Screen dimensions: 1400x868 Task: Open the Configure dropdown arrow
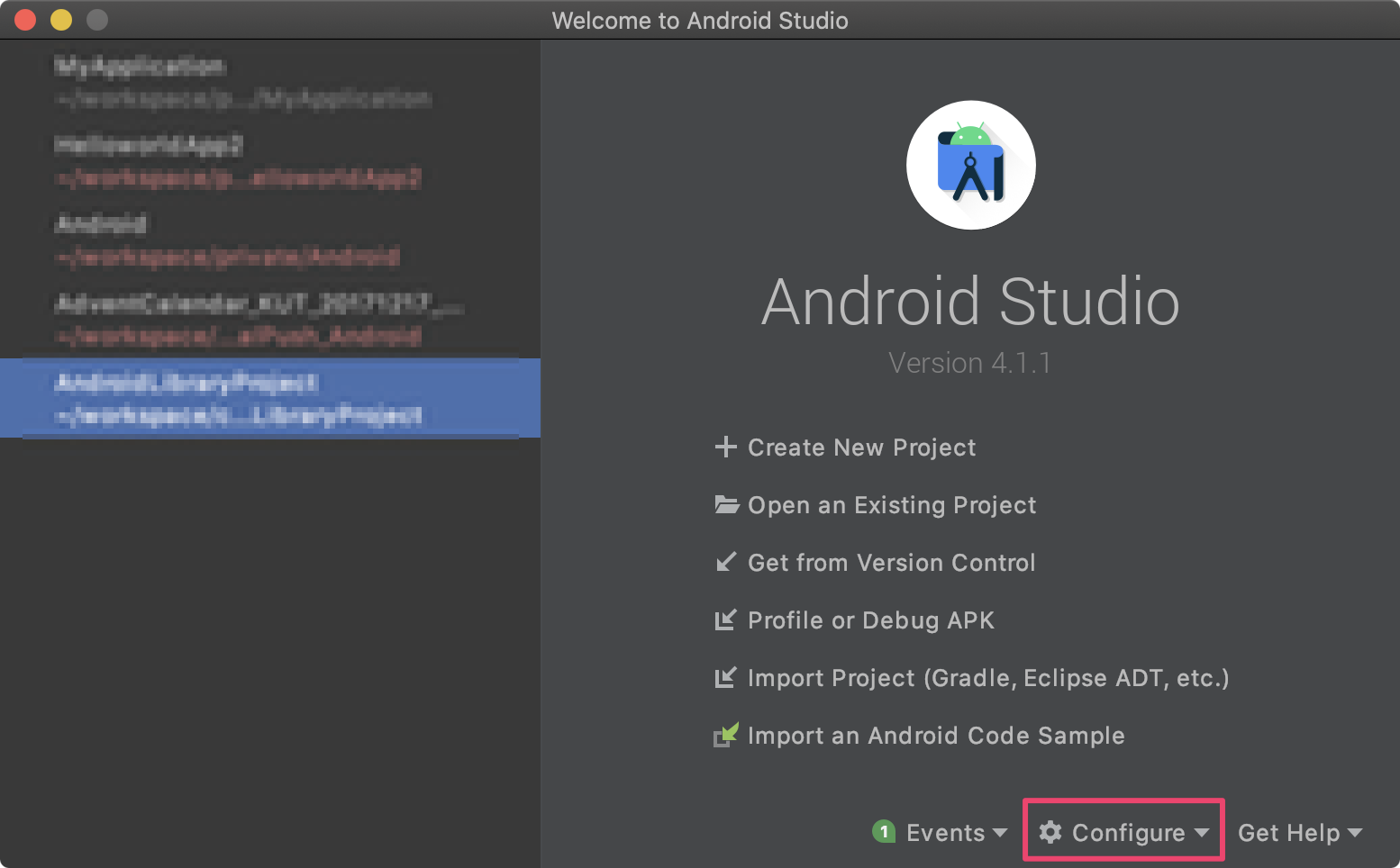(x=1201, y=833)
